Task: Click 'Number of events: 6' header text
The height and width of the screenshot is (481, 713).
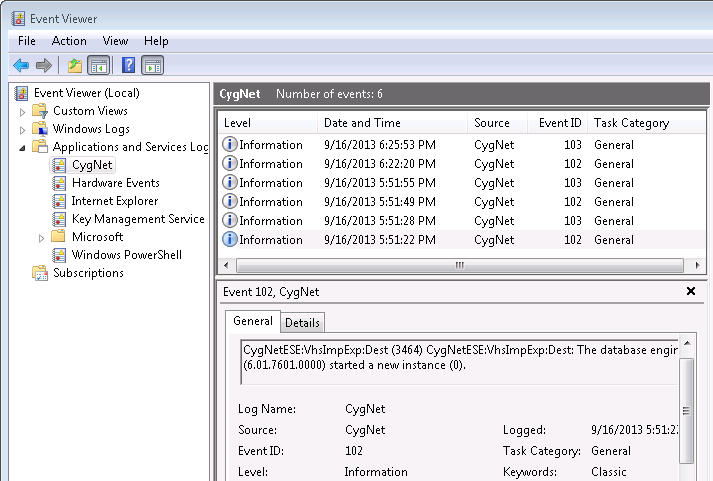Action: pos(329,94)
